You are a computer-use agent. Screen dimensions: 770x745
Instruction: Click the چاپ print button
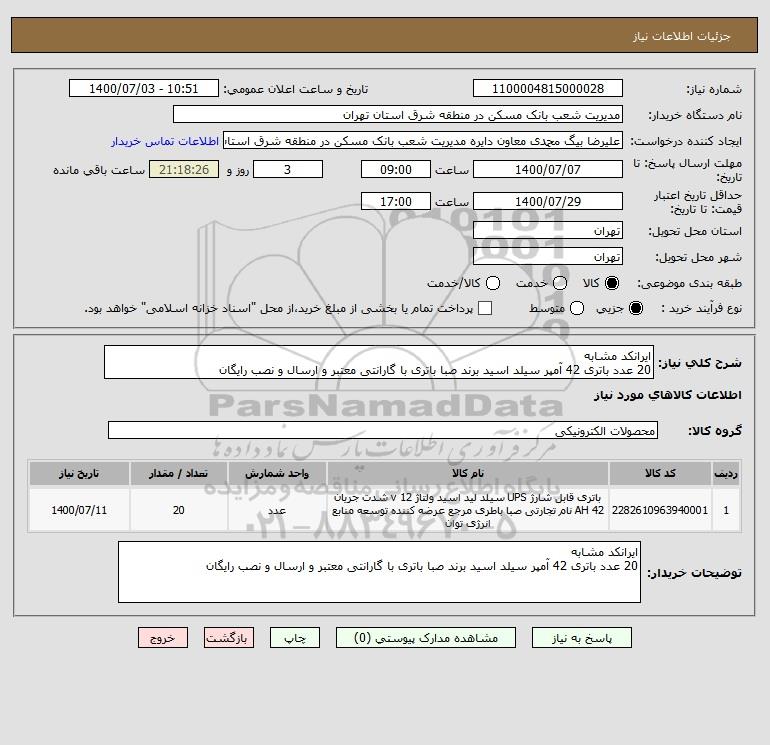click(x=295, y=637)
